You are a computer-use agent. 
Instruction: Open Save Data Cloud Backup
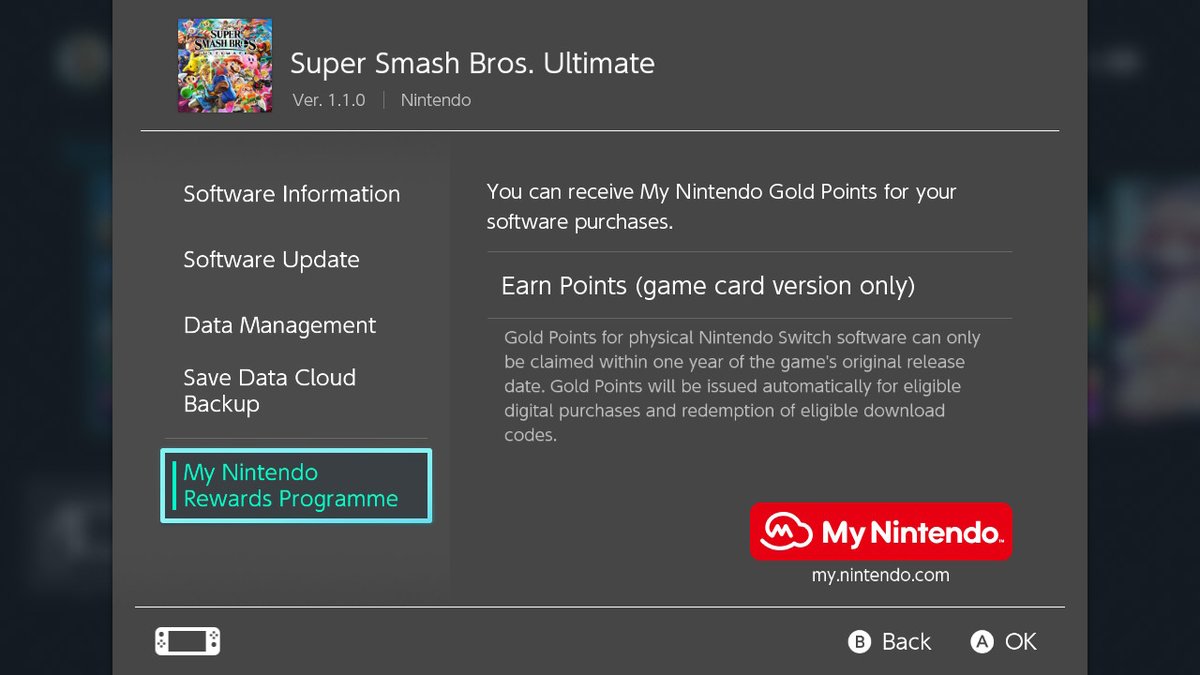click(x=269, y=391)
